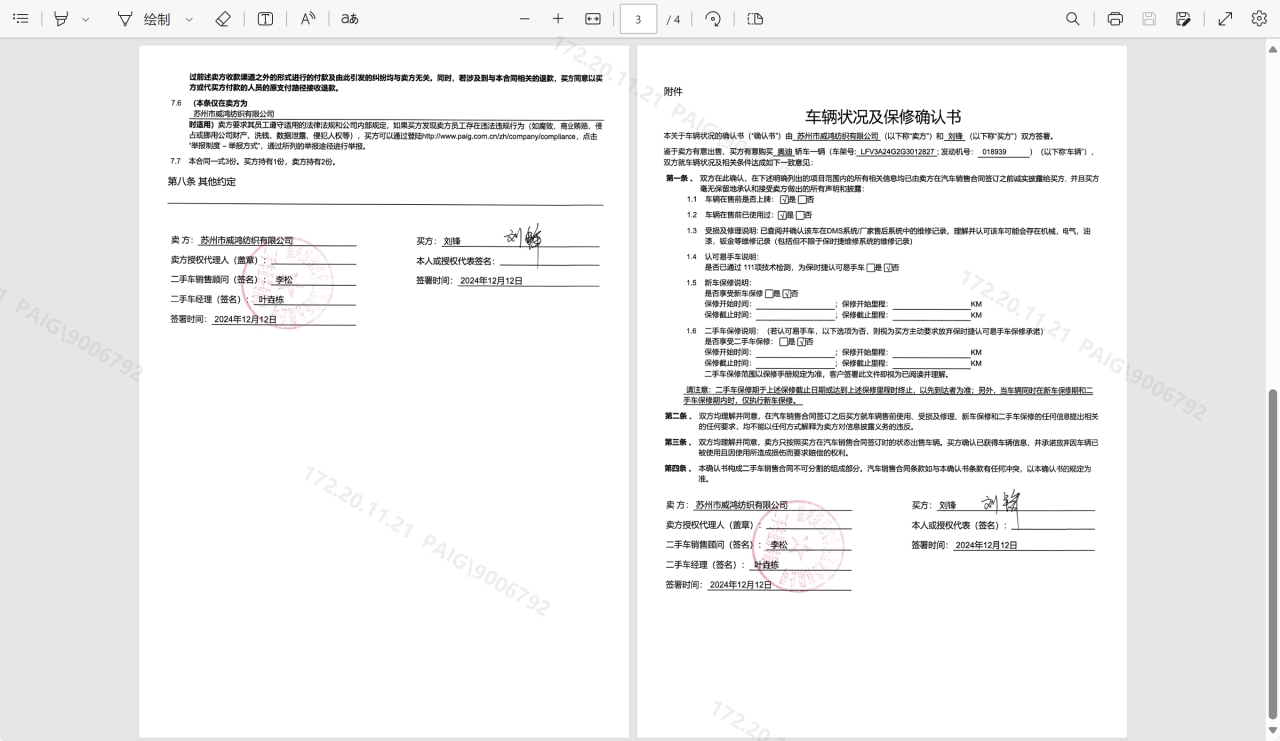The image size is (1280, 741).
Task: Add a text box with the T tool
Action: (x=265, y=19)
